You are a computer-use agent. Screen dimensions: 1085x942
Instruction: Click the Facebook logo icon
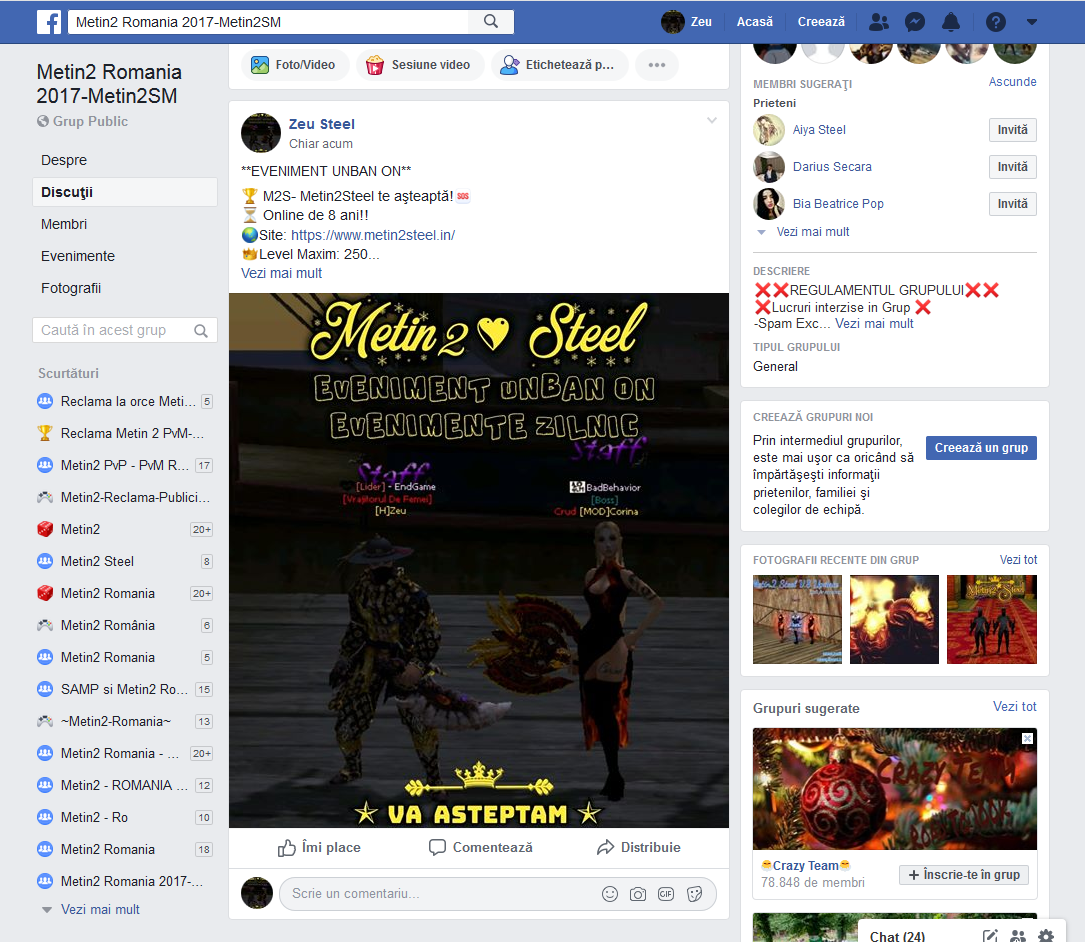(49, 22)
